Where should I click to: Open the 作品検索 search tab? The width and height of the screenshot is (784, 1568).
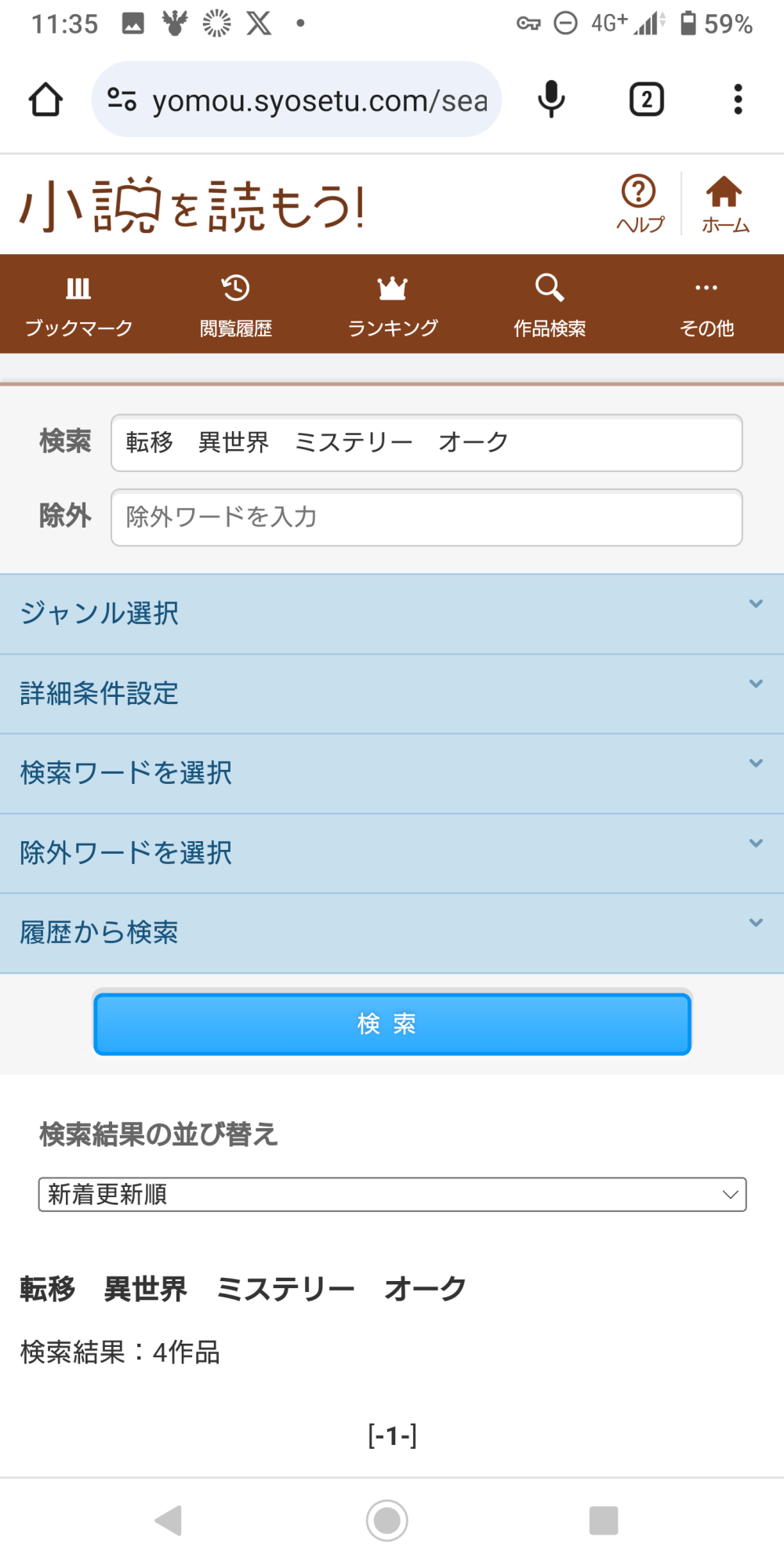pyautogui.click(x=549, y=304)
